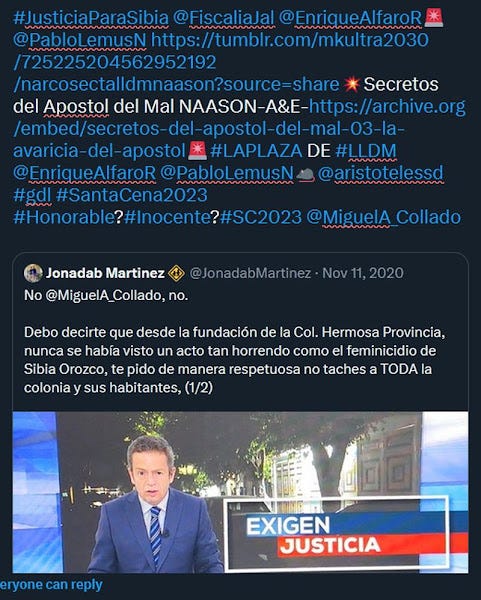Click the red siren emoji after @EnriqueAlfaroR
This screenshot has height=600, width=481.
[x=434, y=18]
